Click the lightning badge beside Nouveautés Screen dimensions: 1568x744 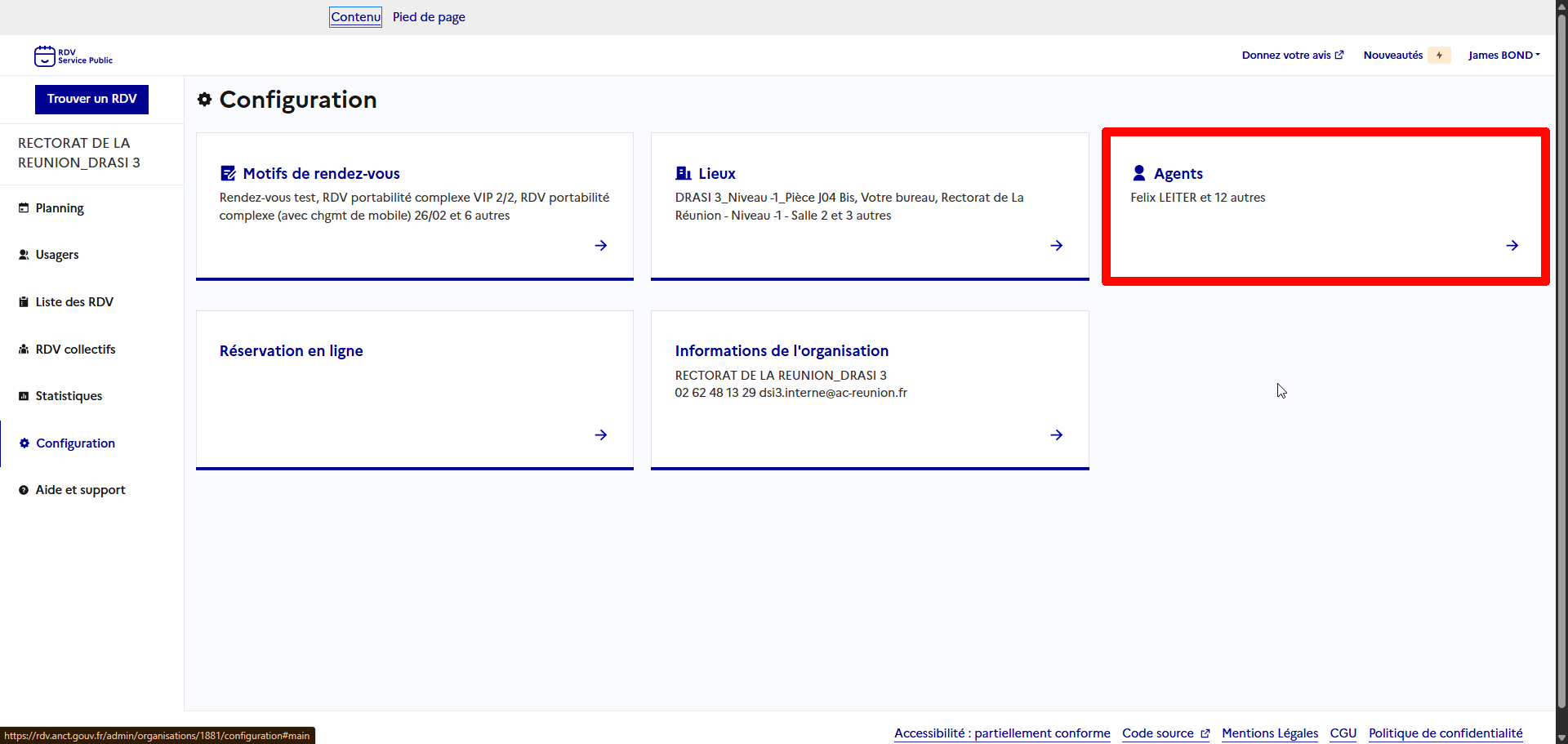[1439, 56]
